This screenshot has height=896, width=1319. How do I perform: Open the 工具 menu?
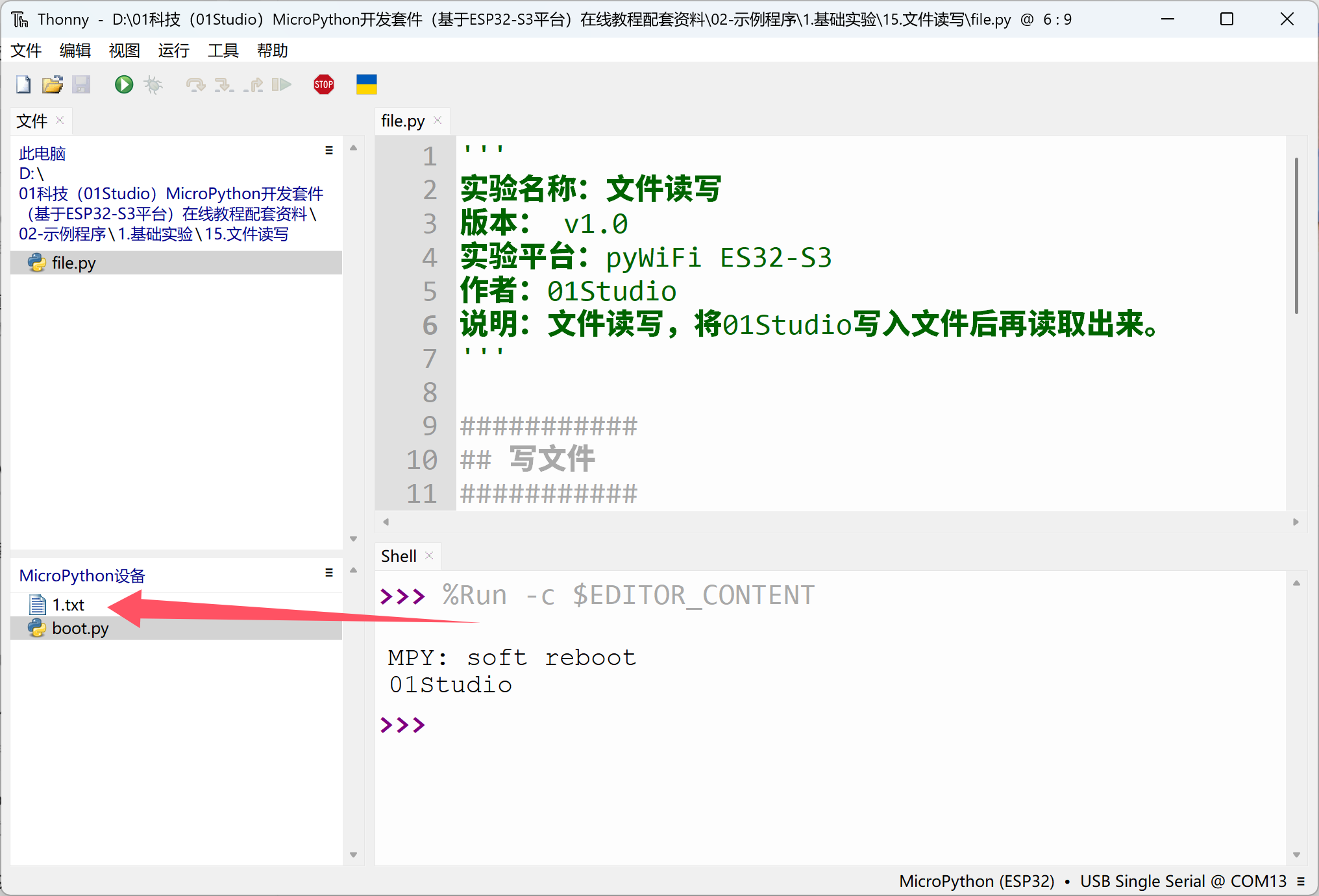223,51
